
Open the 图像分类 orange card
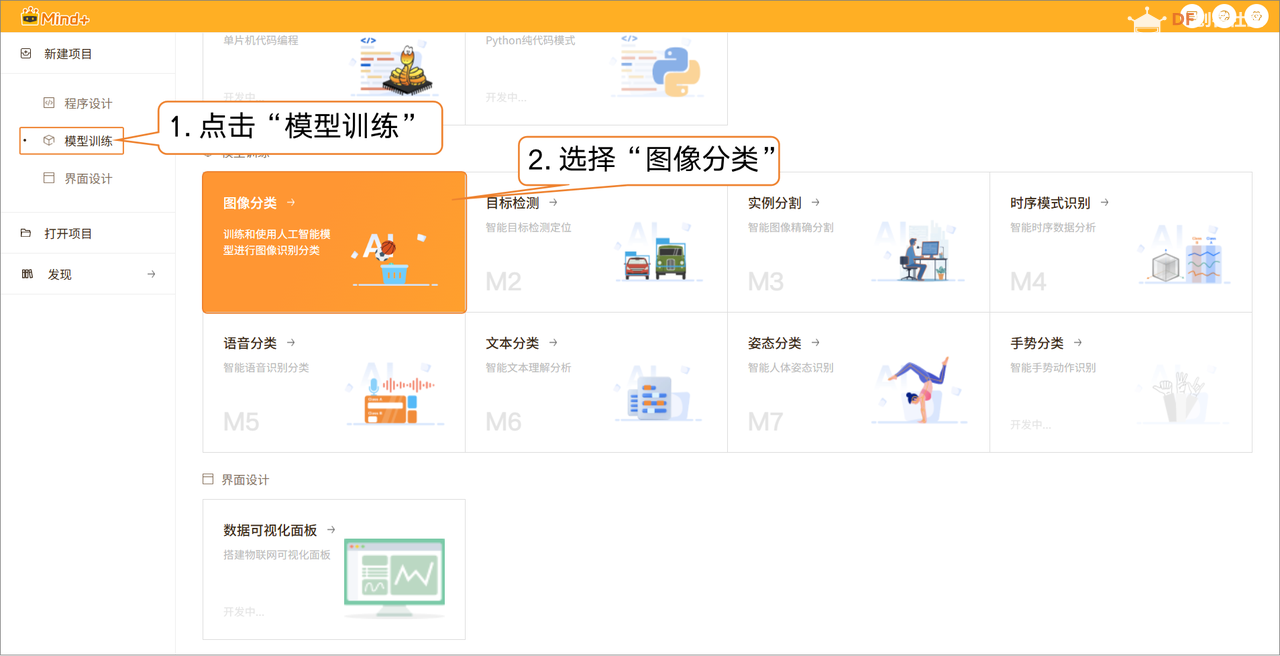click(334, 242)
